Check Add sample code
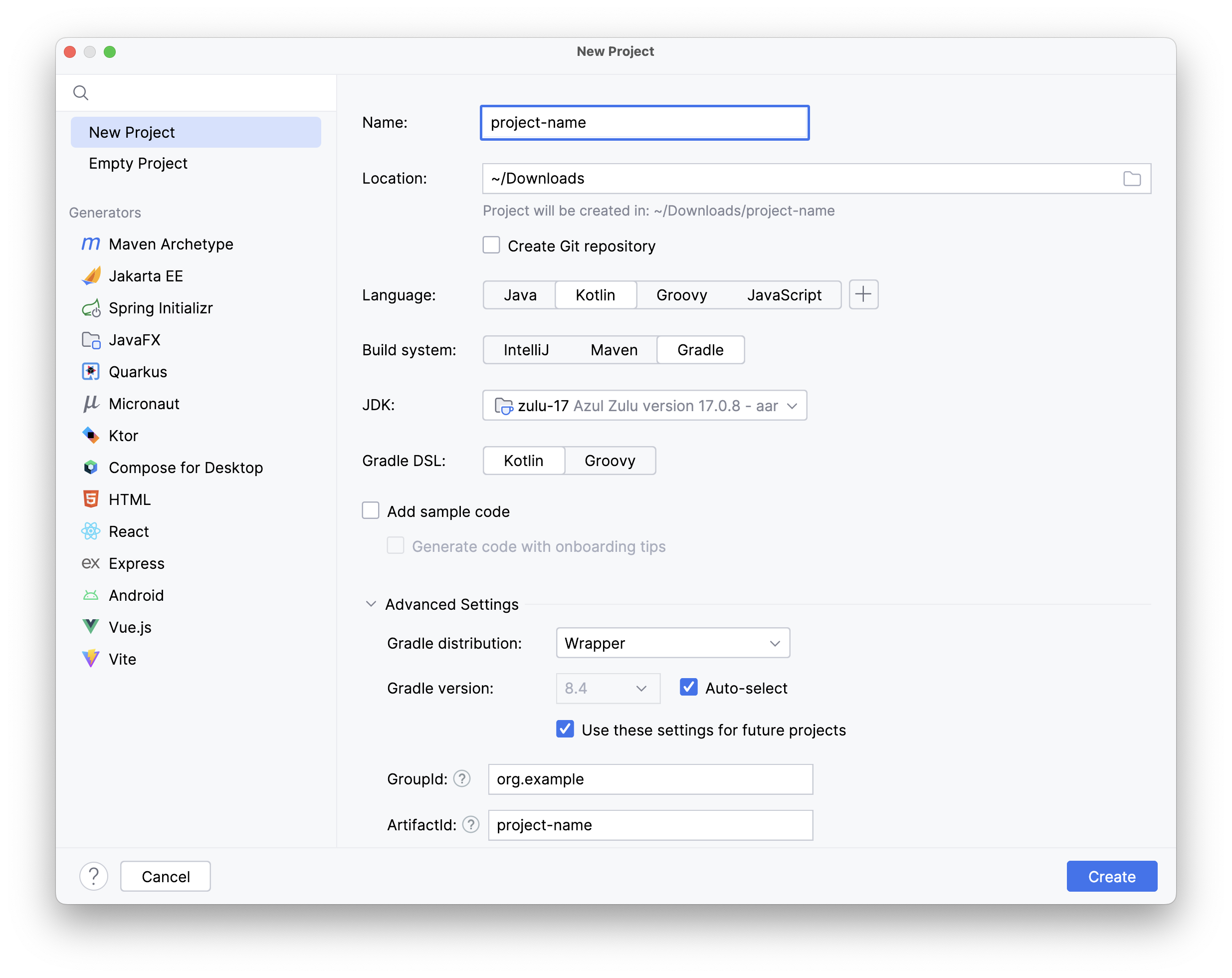Viewport: 1232px width, 978px height. coord(370,510)
